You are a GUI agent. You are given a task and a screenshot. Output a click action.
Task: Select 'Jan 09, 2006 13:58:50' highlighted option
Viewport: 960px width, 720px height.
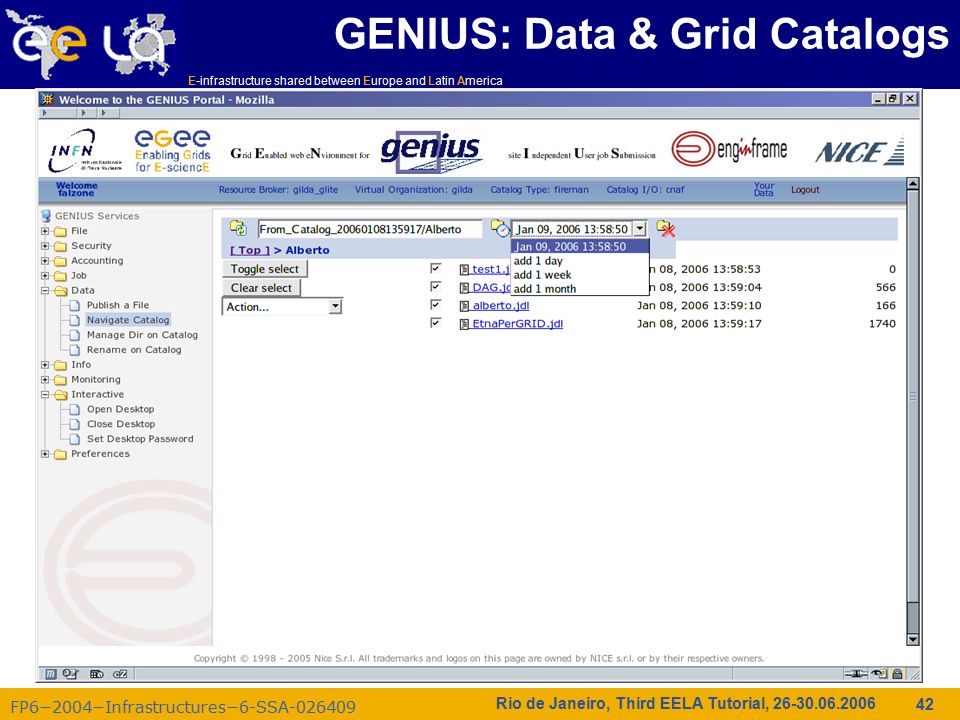click(580, 246)
